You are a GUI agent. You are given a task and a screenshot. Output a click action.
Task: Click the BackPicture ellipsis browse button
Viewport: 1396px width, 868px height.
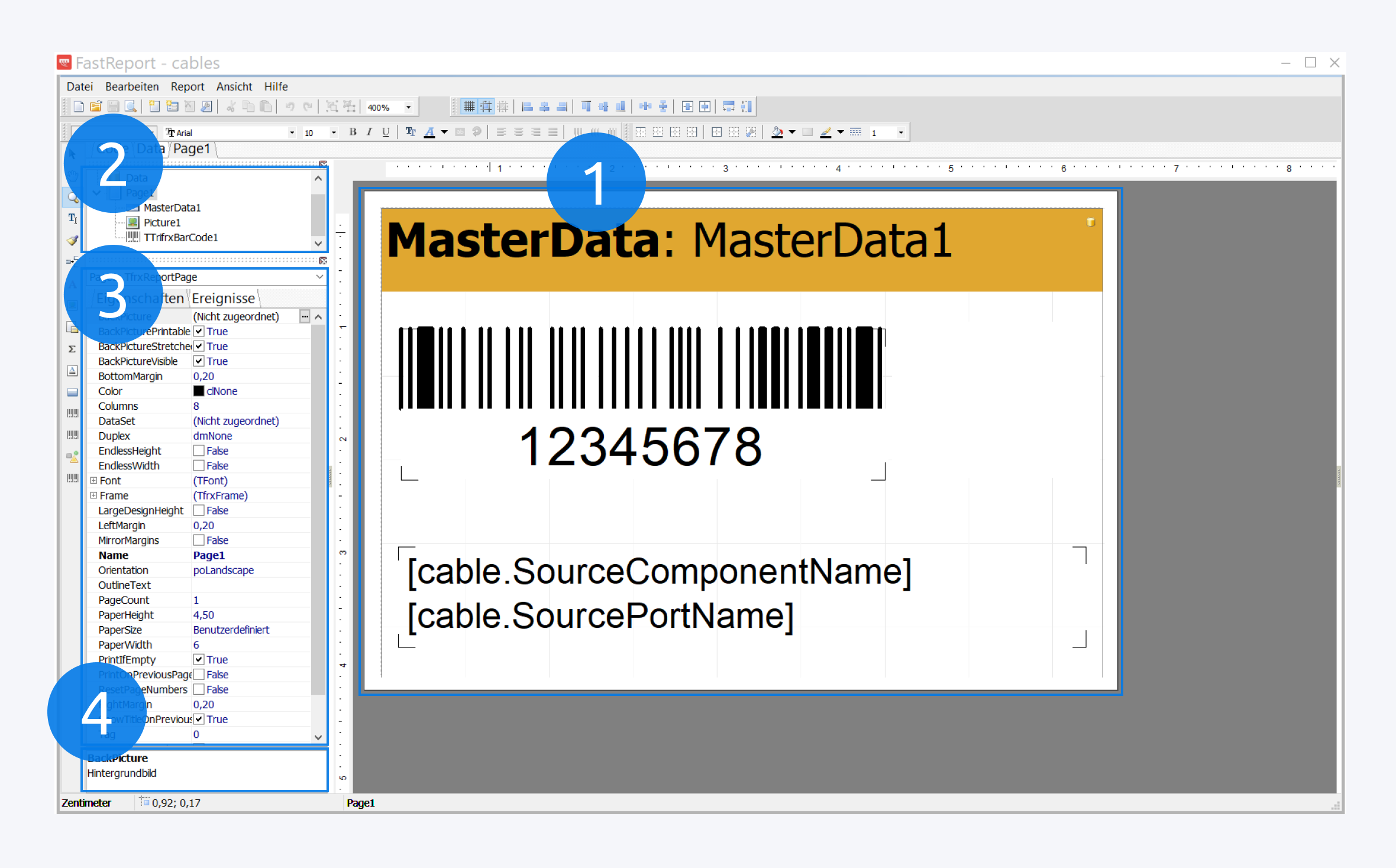305,317
